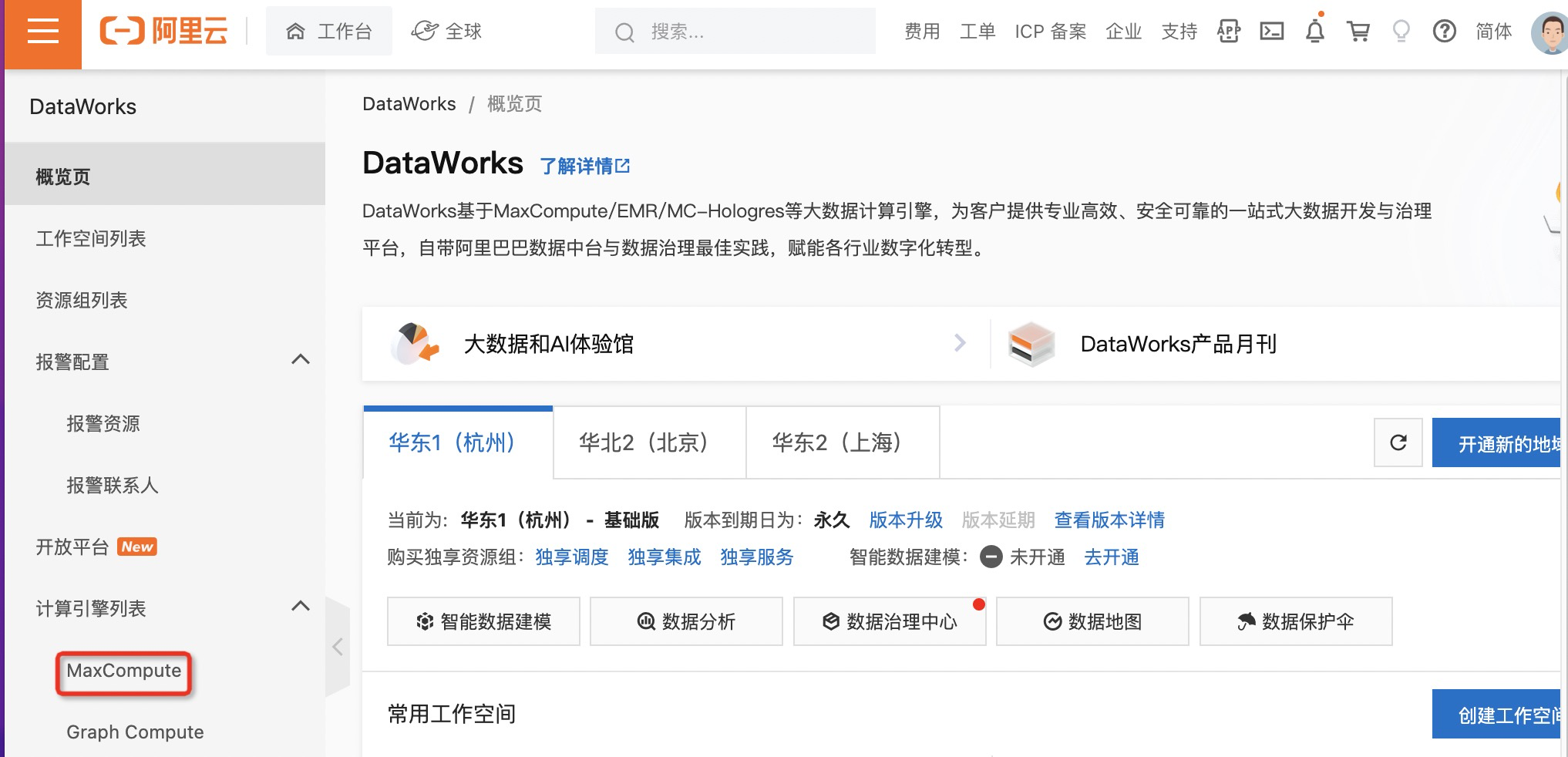
Task: Click the 去开通 link
Action: 1112,557
